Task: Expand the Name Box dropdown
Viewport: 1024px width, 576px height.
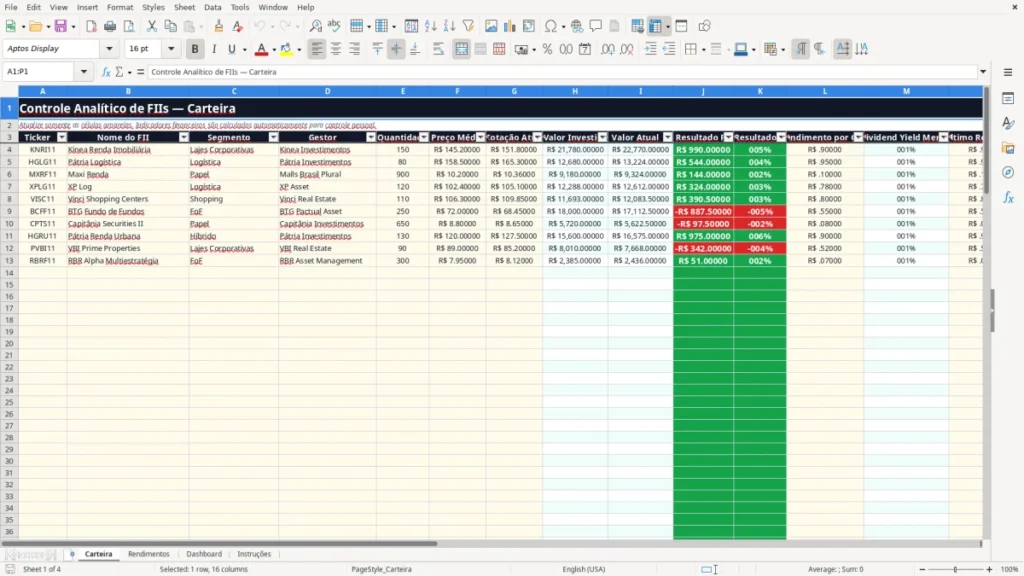Action: pyautogui.click(x=84, y=72)
